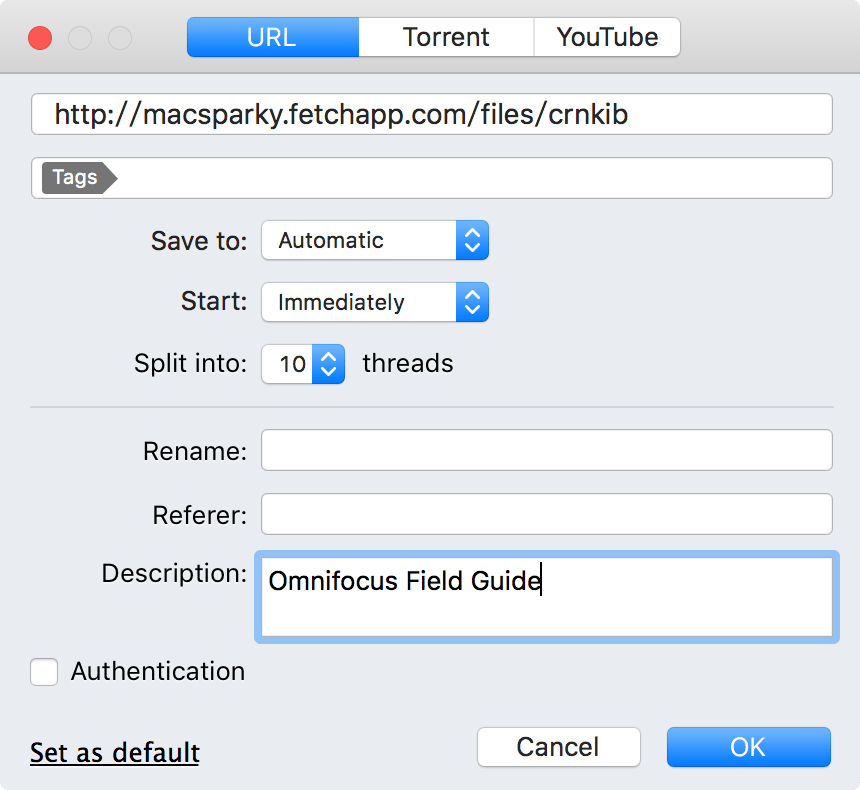
Task: Click the Referer text field
Action: [x=547, y=514]
